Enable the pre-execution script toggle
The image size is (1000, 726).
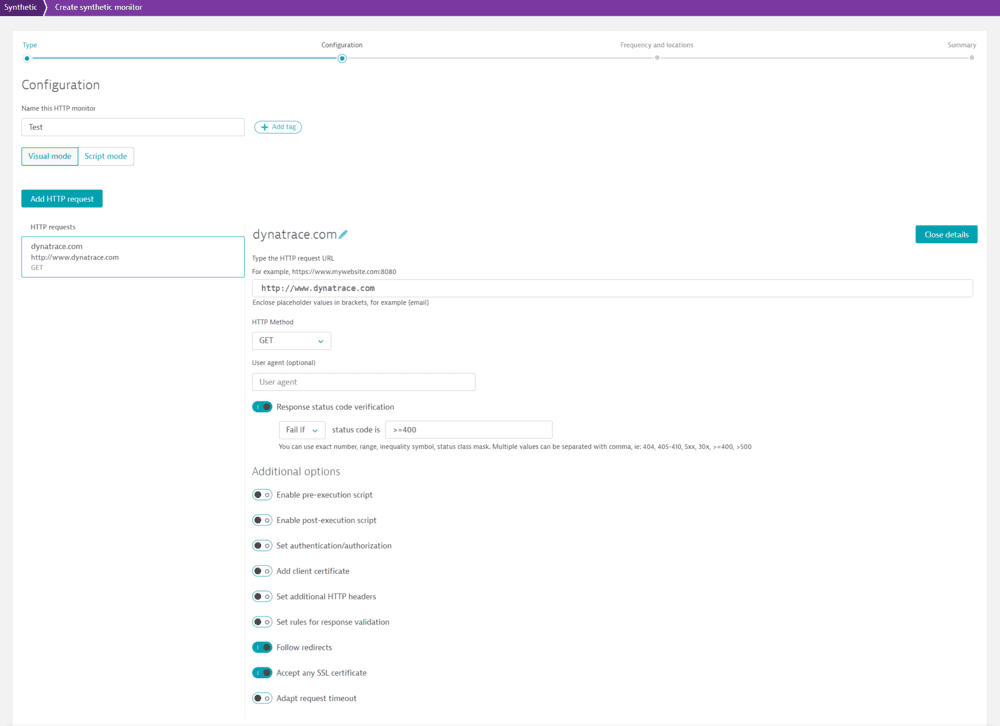(262, 494)
